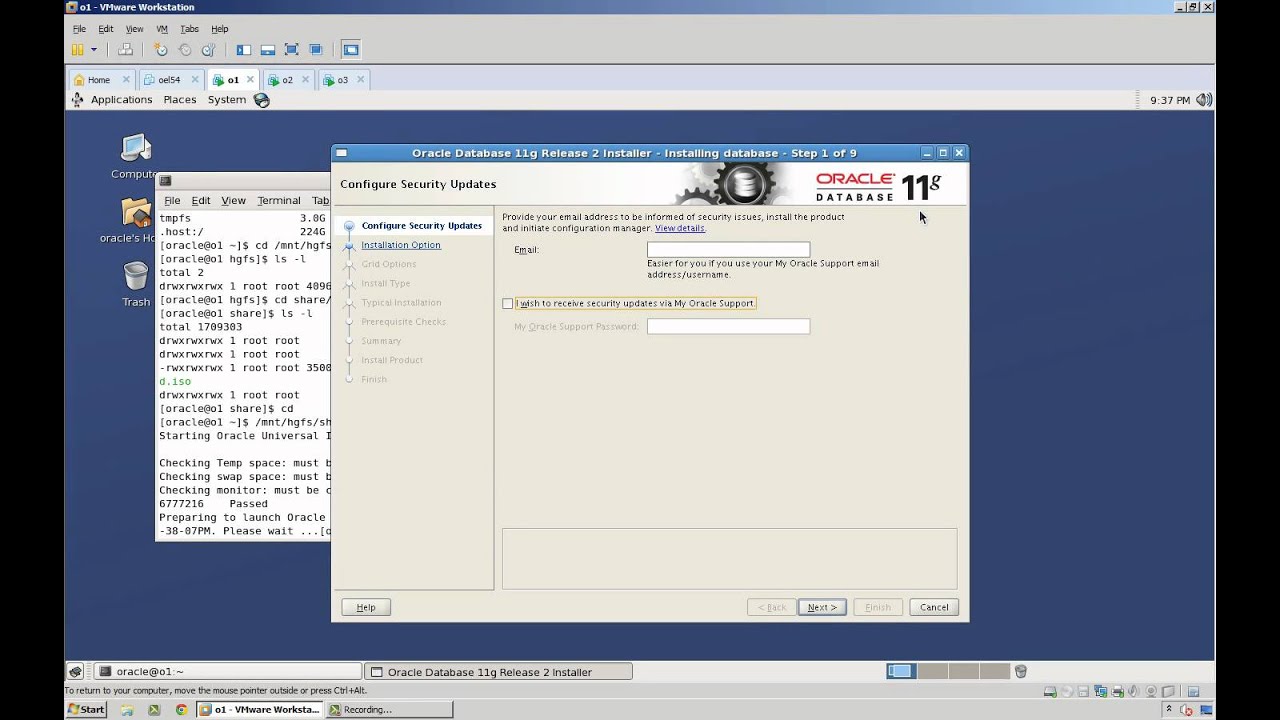
Task: Click the Help button in the installer
Action: (366, 607)
